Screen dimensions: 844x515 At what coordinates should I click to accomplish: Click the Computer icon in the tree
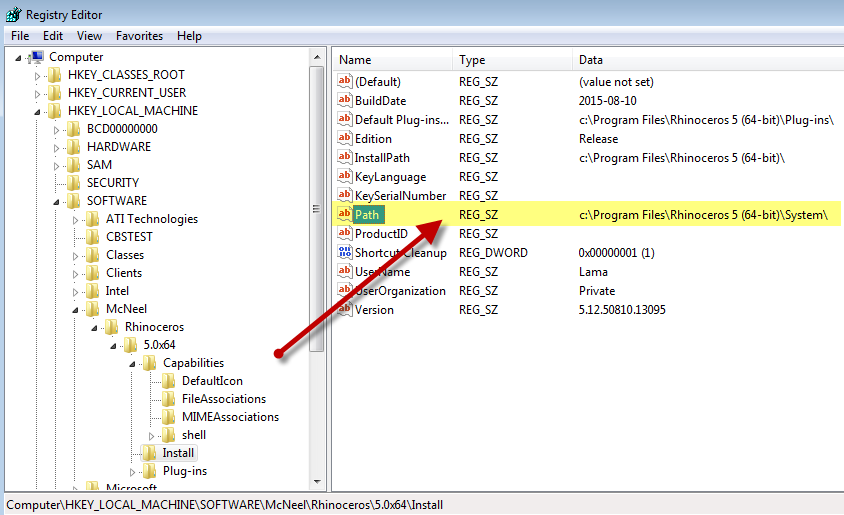pyautogui.click(x=37, y=57)
